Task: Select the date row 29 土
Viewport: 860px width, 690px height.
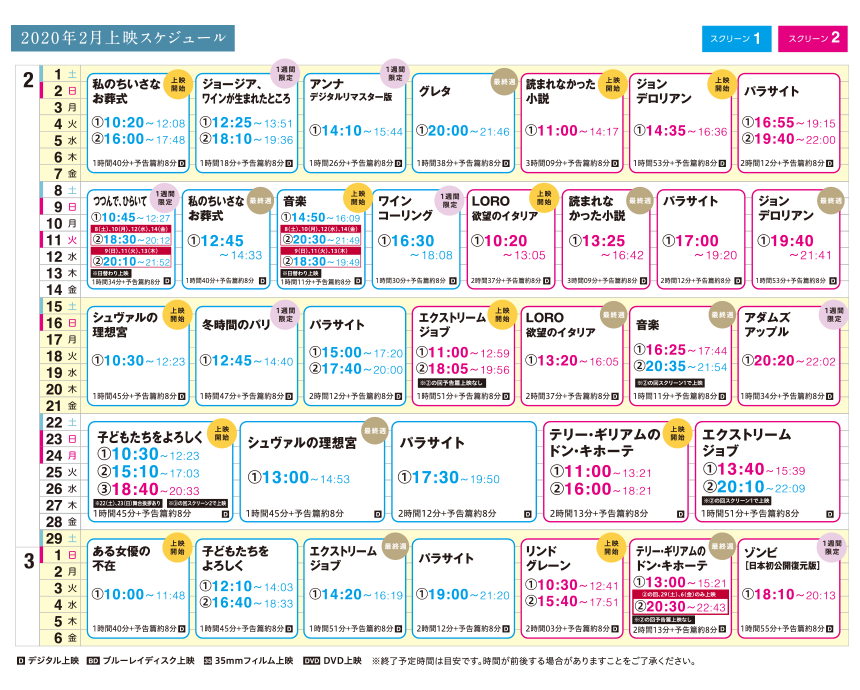Action: [60, 539]
